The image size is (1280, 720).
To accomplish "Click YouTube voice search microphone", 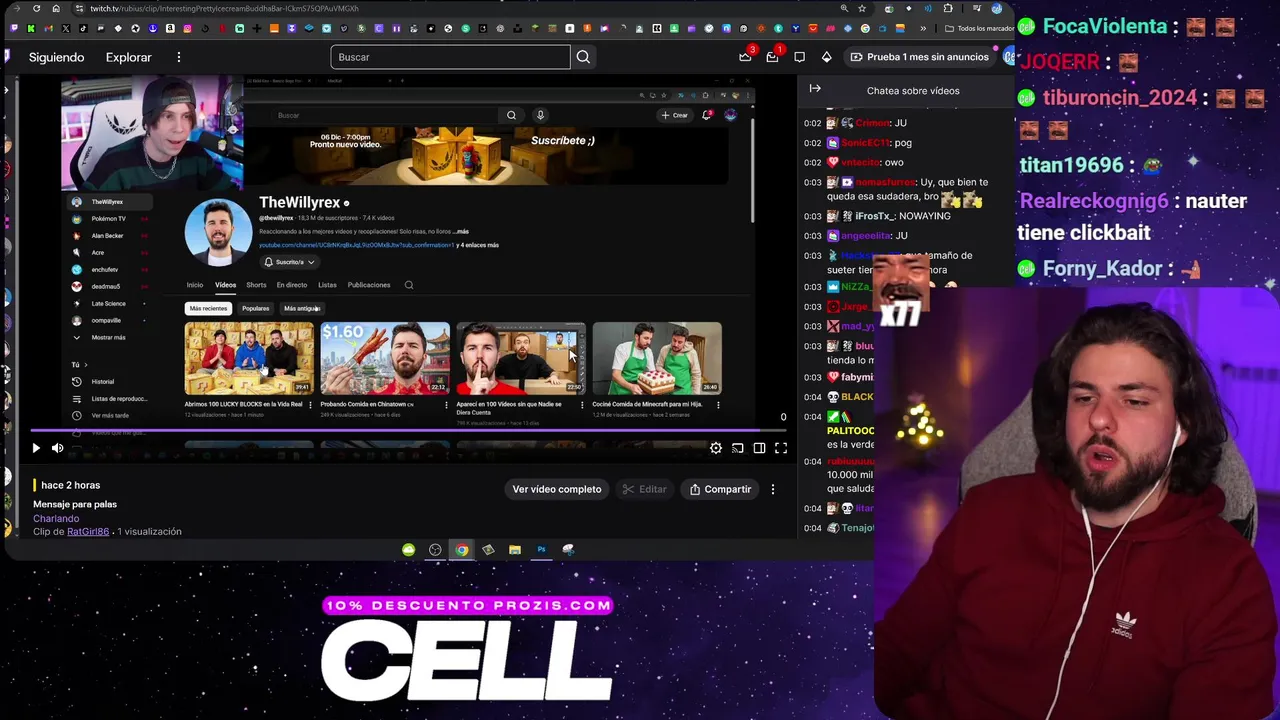I will [540, 115].
